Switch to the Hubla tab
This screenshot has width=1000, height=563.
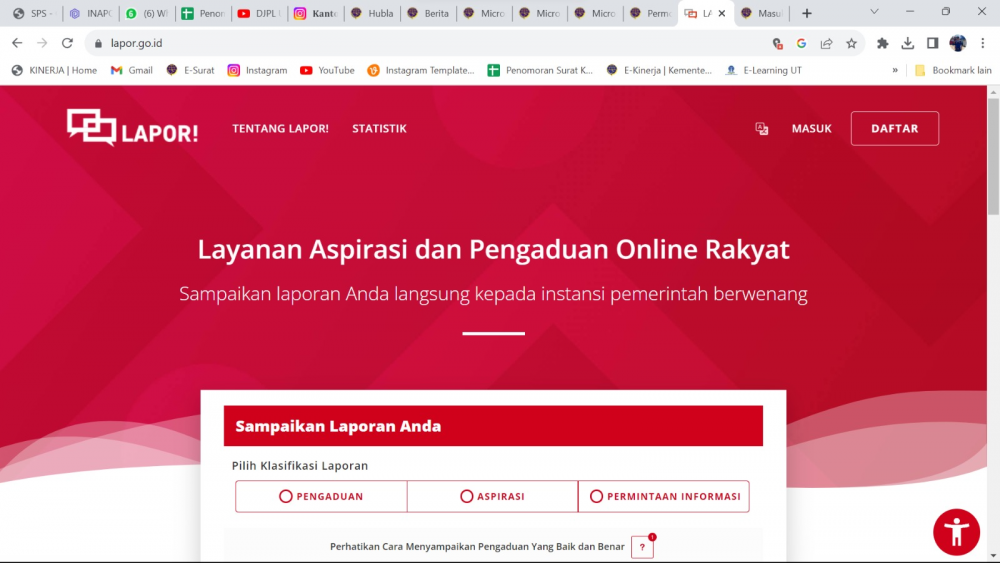click(x=372, y=13)
